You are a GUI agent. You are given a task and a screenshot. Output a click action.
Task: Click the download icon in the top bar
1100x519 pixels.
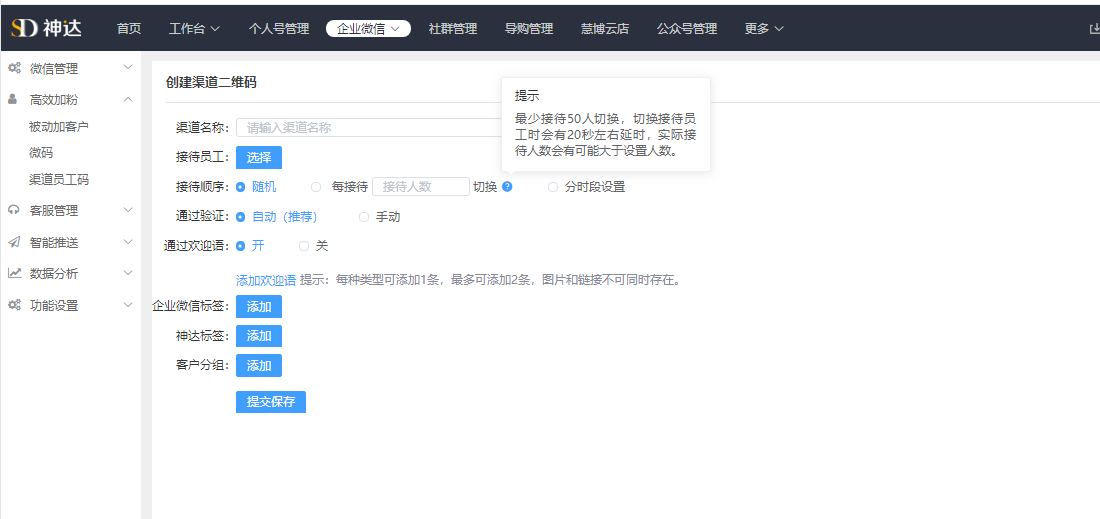(x=1094, y=29)
